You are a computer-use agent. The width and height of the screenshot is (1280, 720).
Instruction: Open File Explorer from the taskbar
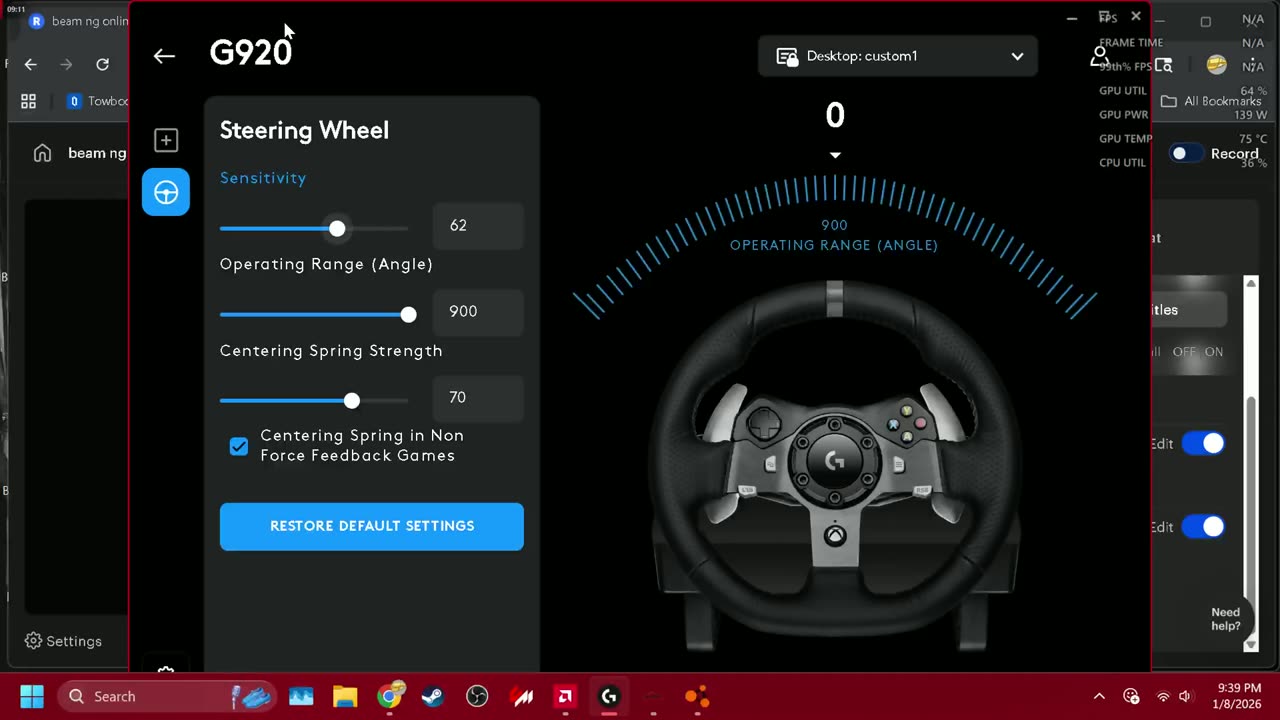tap(345, 696)
